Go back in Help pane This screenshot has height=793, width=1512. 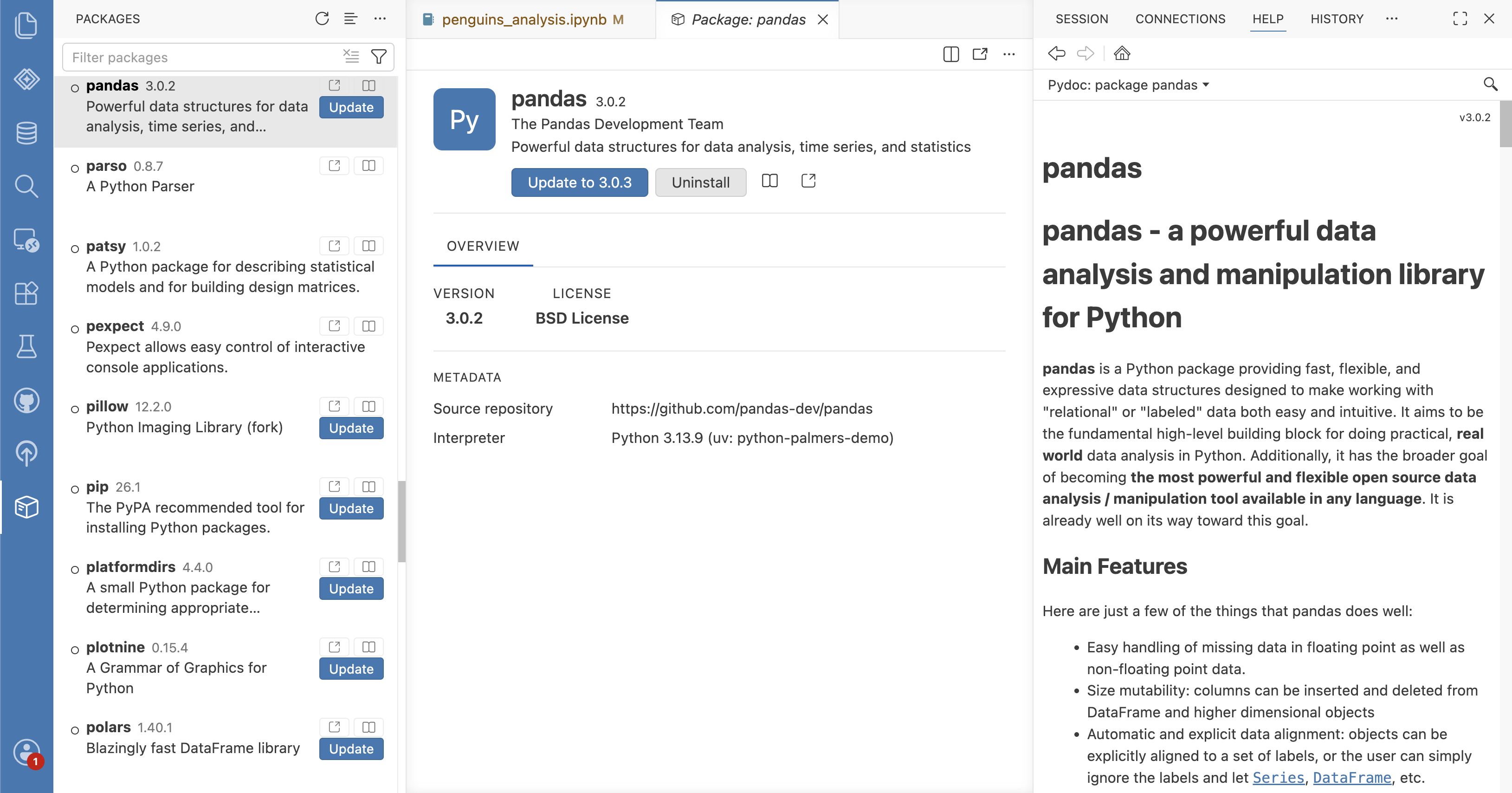(1057, 53)
